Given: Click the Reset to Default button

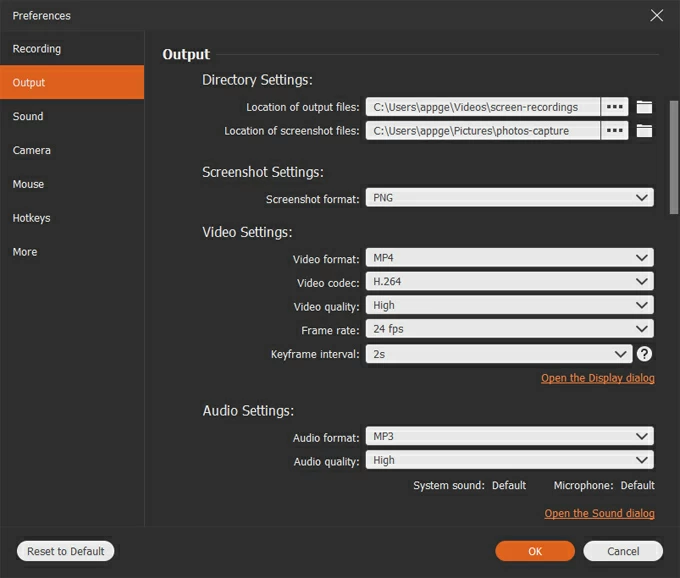Looking at the screenshot, I should point(65,551).
